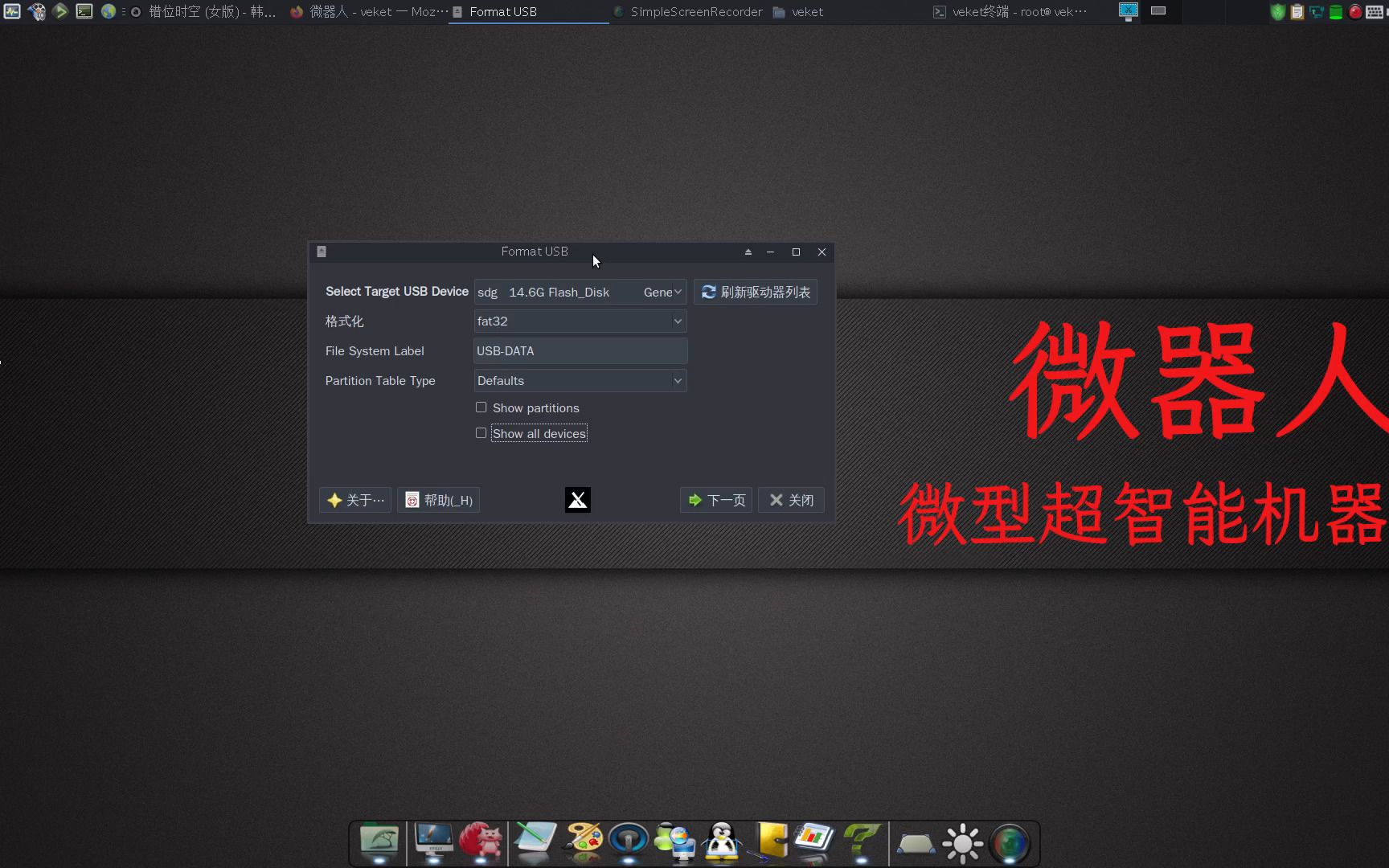1389x868 pixels.
Task: Click the camera lens icon in the dock
Action: [1010, 843]
